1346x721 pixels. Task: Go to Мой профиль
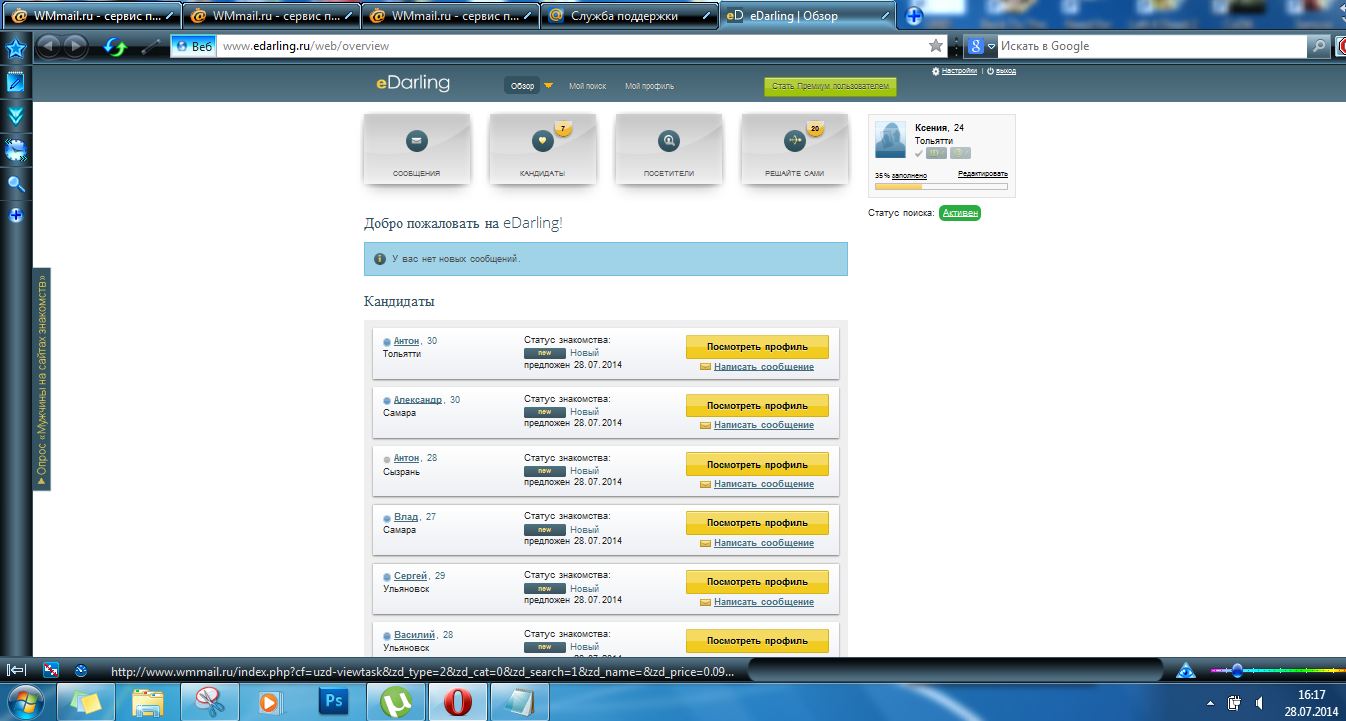650,86
